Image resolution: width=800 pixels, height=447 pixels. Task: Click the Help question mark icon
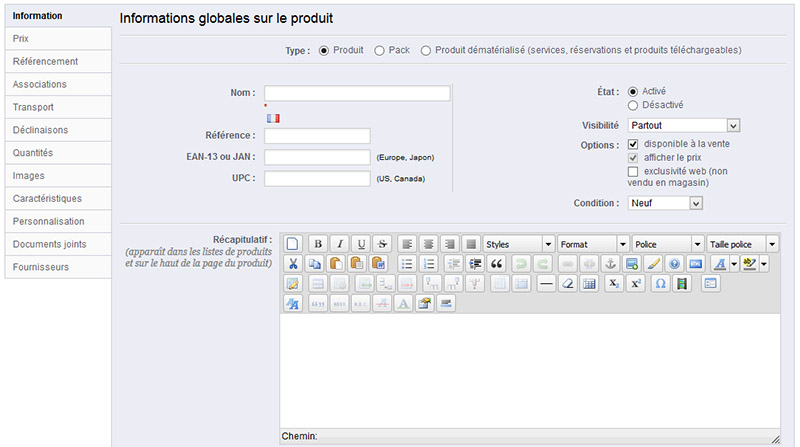coord(674,264)
